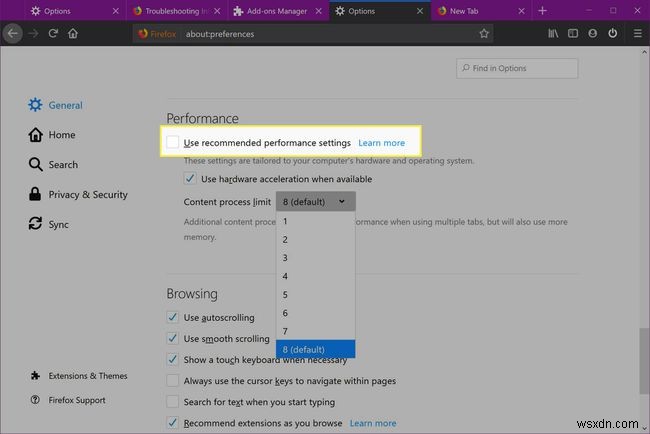Select the active Options tab
Viewport: 650px width, 434px height.
(x=379, y=11)
